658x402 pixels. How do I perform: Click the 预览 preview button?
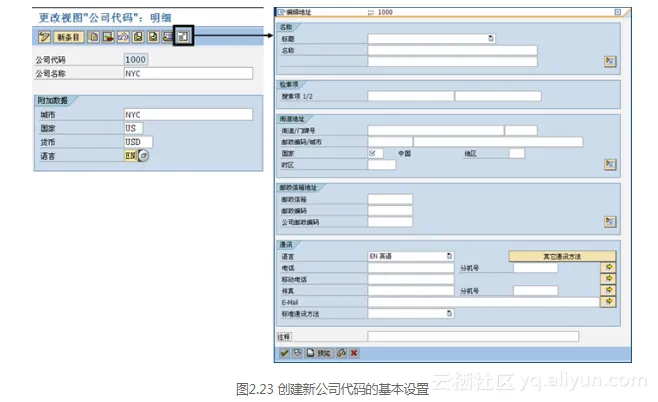coord(319,353)
